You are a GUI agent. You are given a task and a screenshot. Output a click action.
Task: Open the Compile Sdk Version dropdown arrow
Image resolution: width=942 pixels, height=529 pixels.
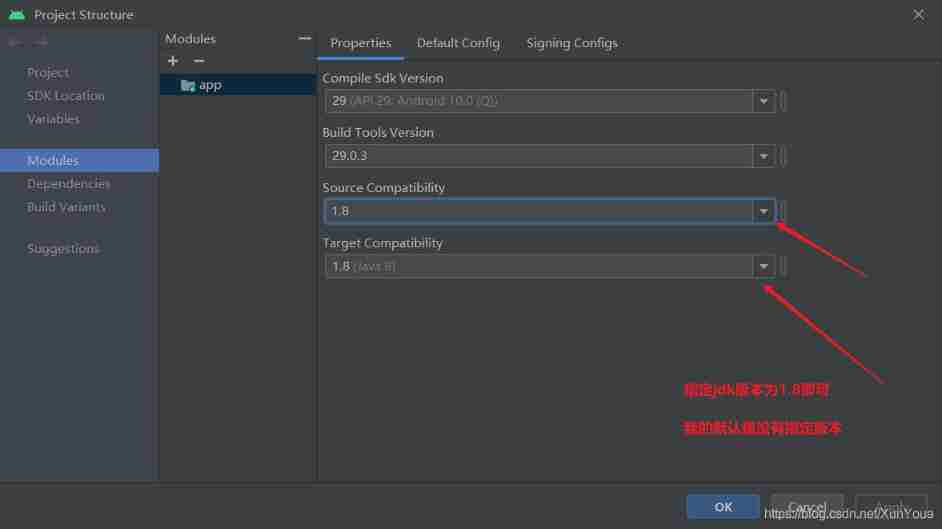pyautogui.click(x=764, y=101)
